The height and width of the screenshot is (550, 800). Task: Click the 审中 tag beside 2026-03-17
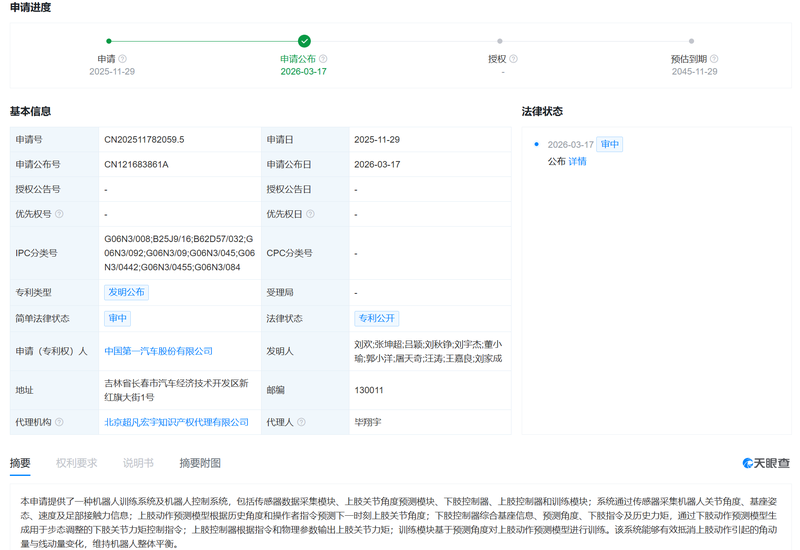[610, 144]
